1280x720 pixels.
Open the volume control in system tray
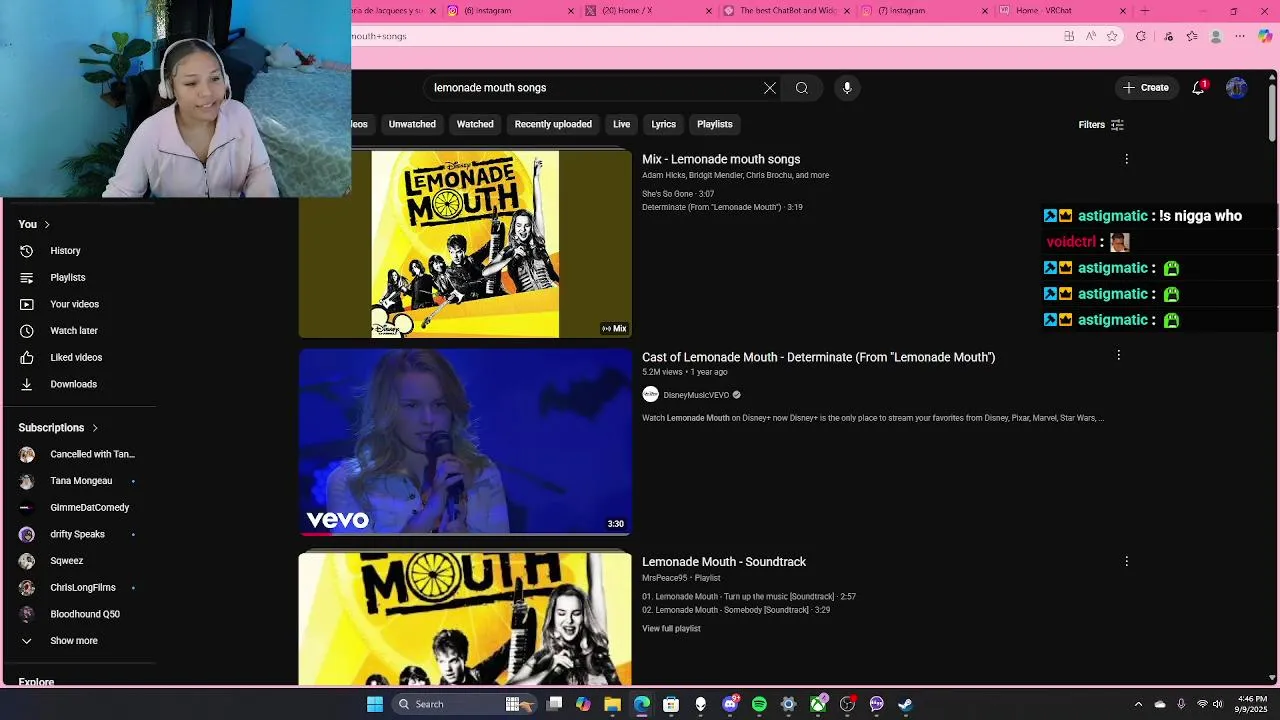1218,704
